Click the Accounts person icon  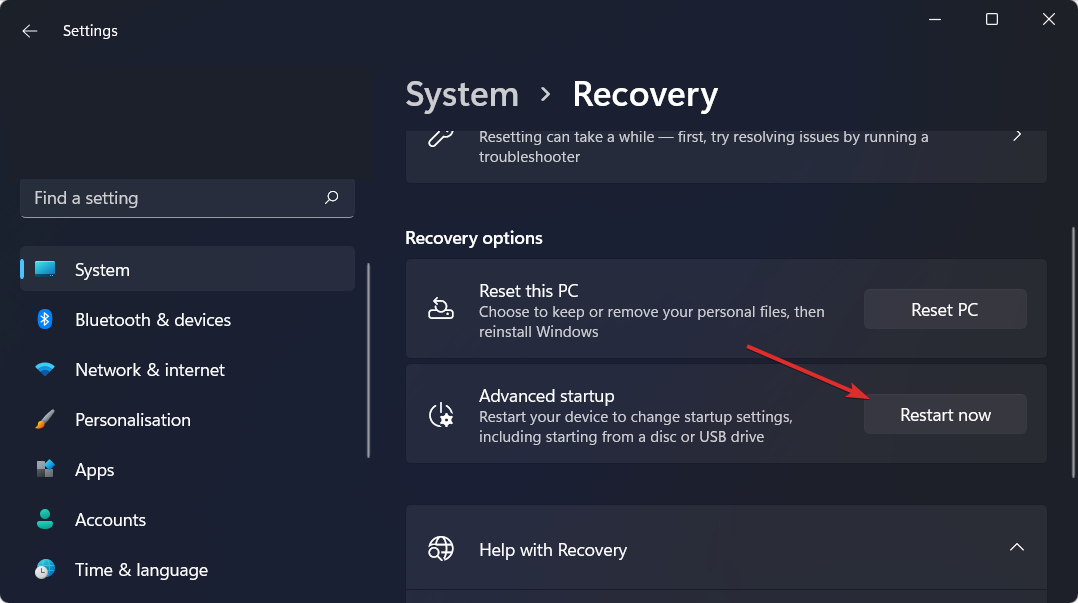45,519
